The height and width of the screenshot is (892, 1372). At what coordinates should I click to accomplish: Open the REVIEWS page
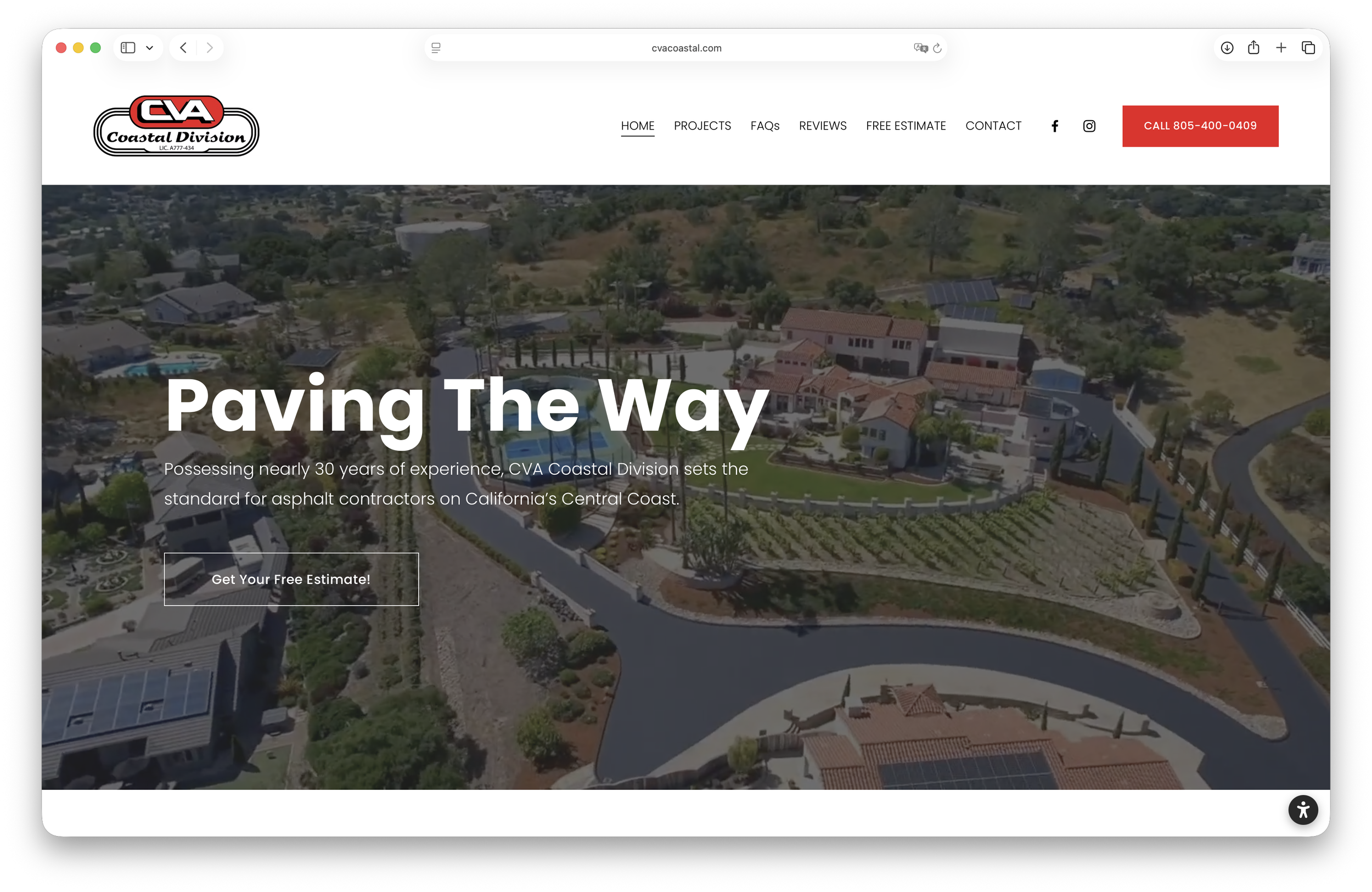(x=823, y=126)
